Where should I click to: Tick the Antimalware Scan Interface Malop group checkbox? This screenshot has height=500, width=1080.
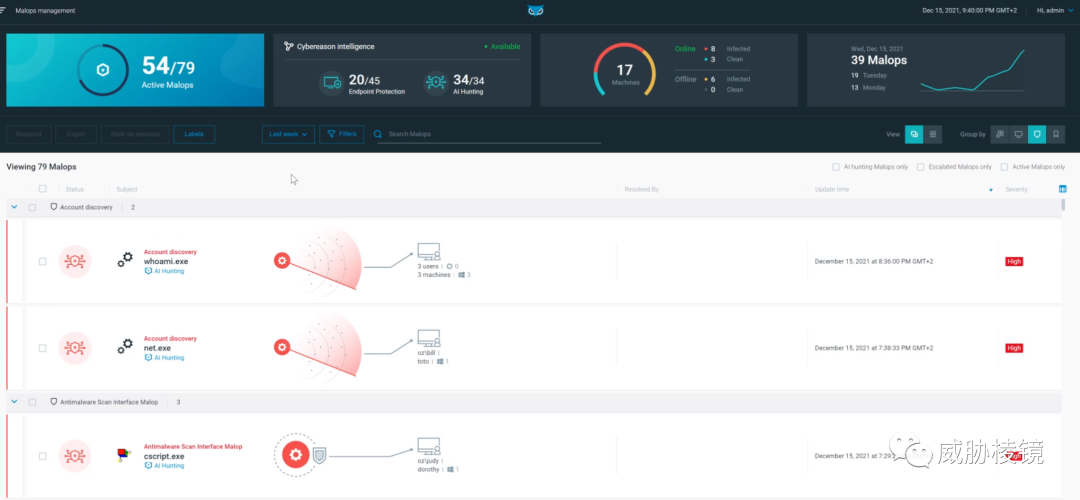tap(32, 402)
